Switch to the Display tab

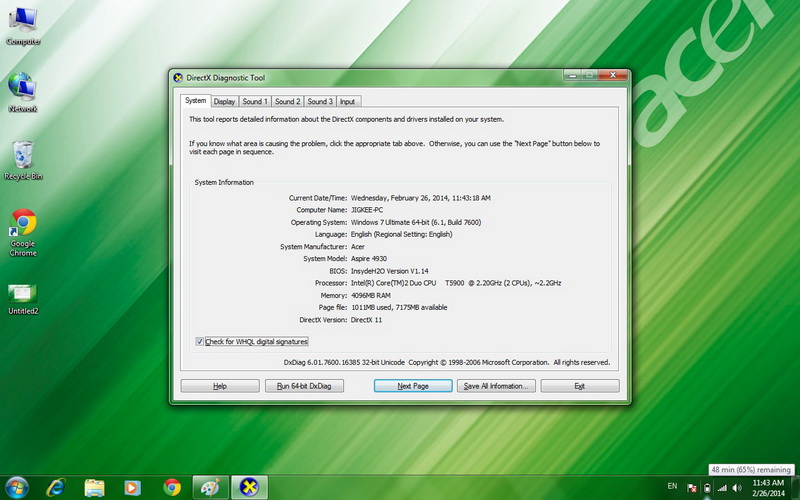[x=224, y=102]
